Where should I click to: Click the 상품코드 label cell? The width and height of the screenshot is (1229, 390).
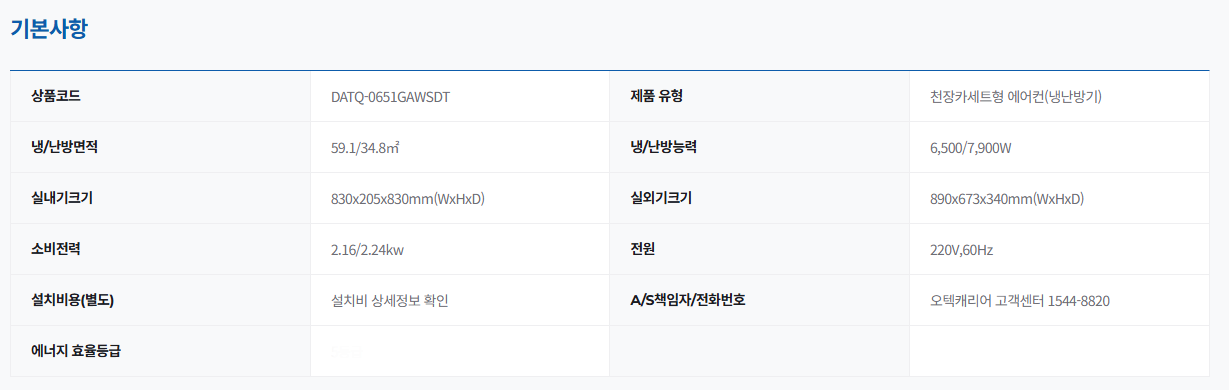click(x=160, y=96)
